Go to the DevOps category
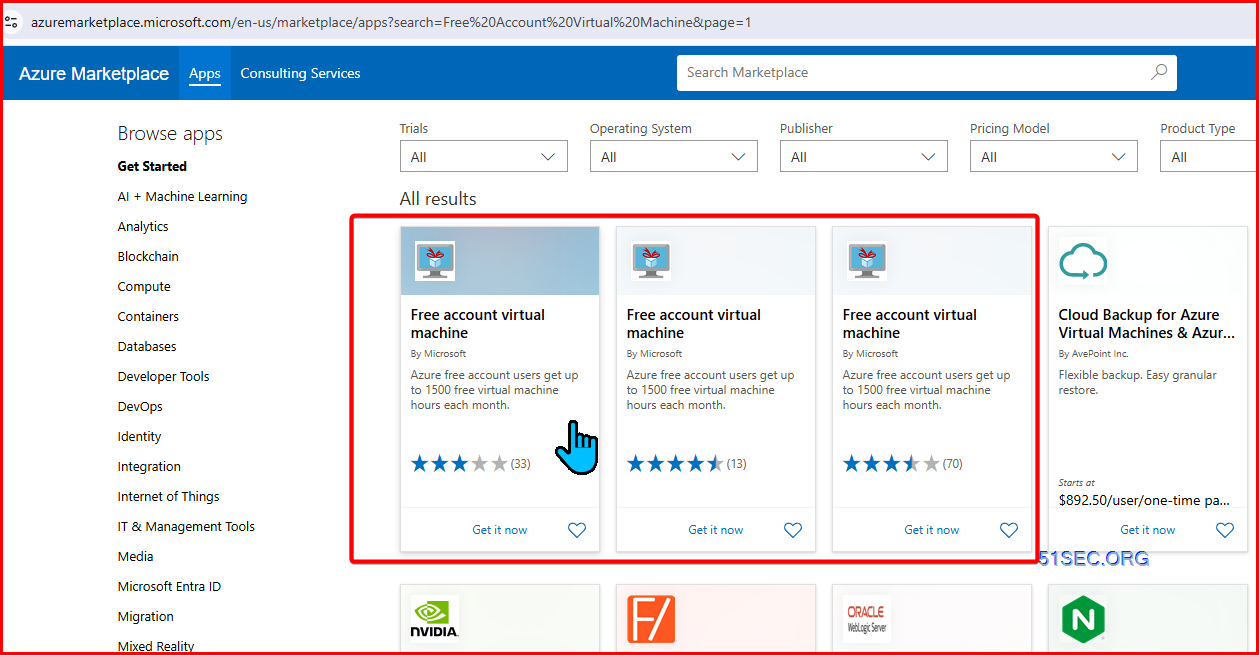This screenshot has width=1259, height=655. 140,406
